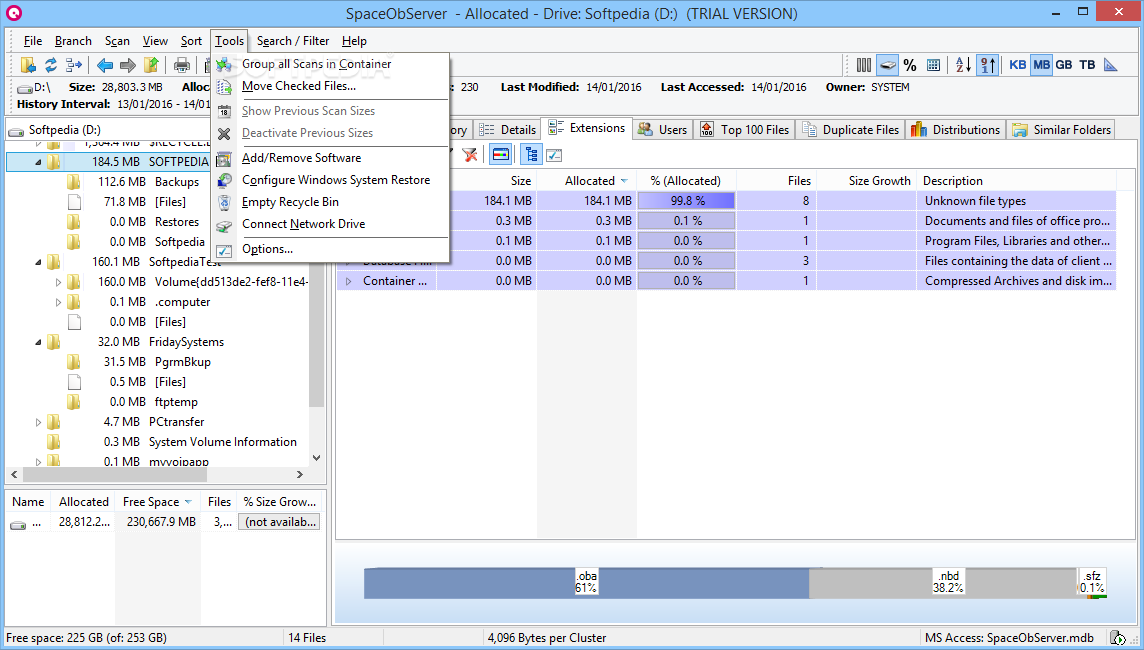Toggle the sort 9-1 by size icon

(x=988, y=65)
